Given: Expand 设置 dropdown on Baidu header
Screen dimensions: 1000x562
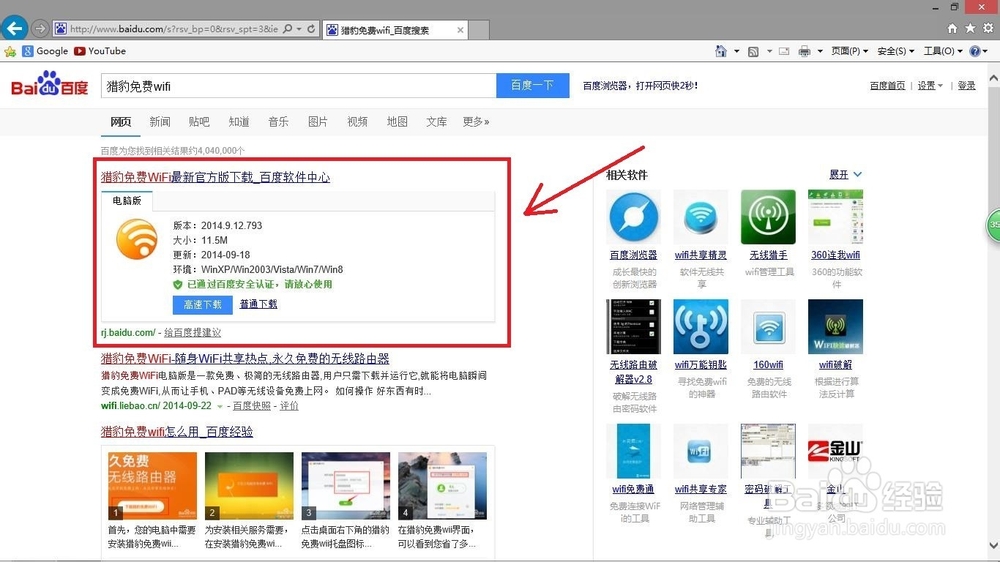Looking at the screenshot, I should (930, 85).
